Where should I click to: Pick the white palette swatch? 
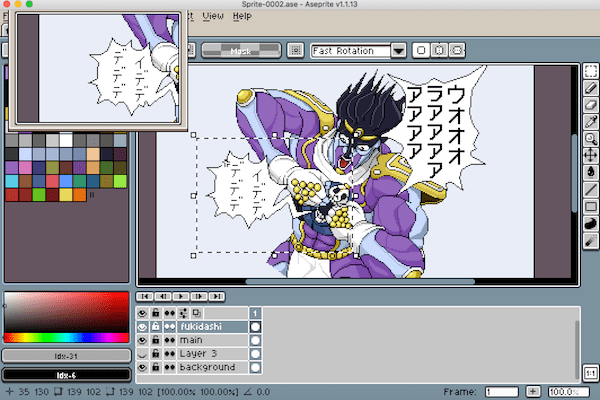click(66, 140)
